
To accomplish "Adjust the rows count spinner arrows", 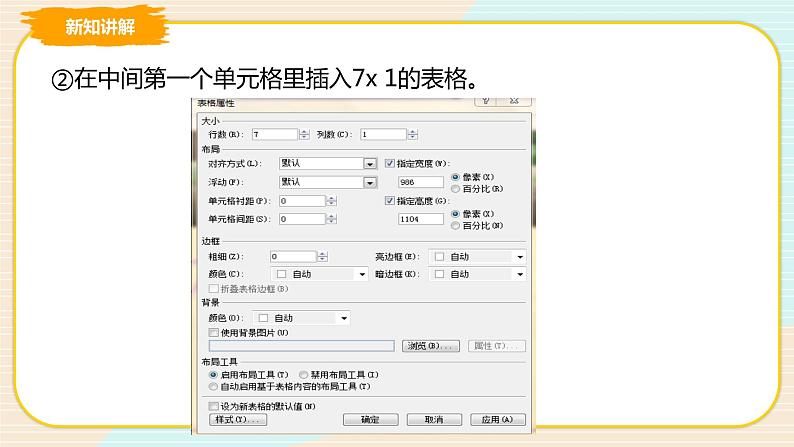I will coord(304,134).
